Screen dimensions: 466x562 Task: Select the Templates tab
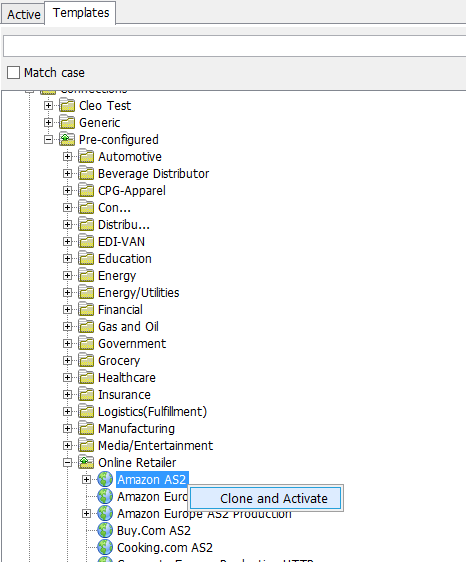[x=81, y=13]
